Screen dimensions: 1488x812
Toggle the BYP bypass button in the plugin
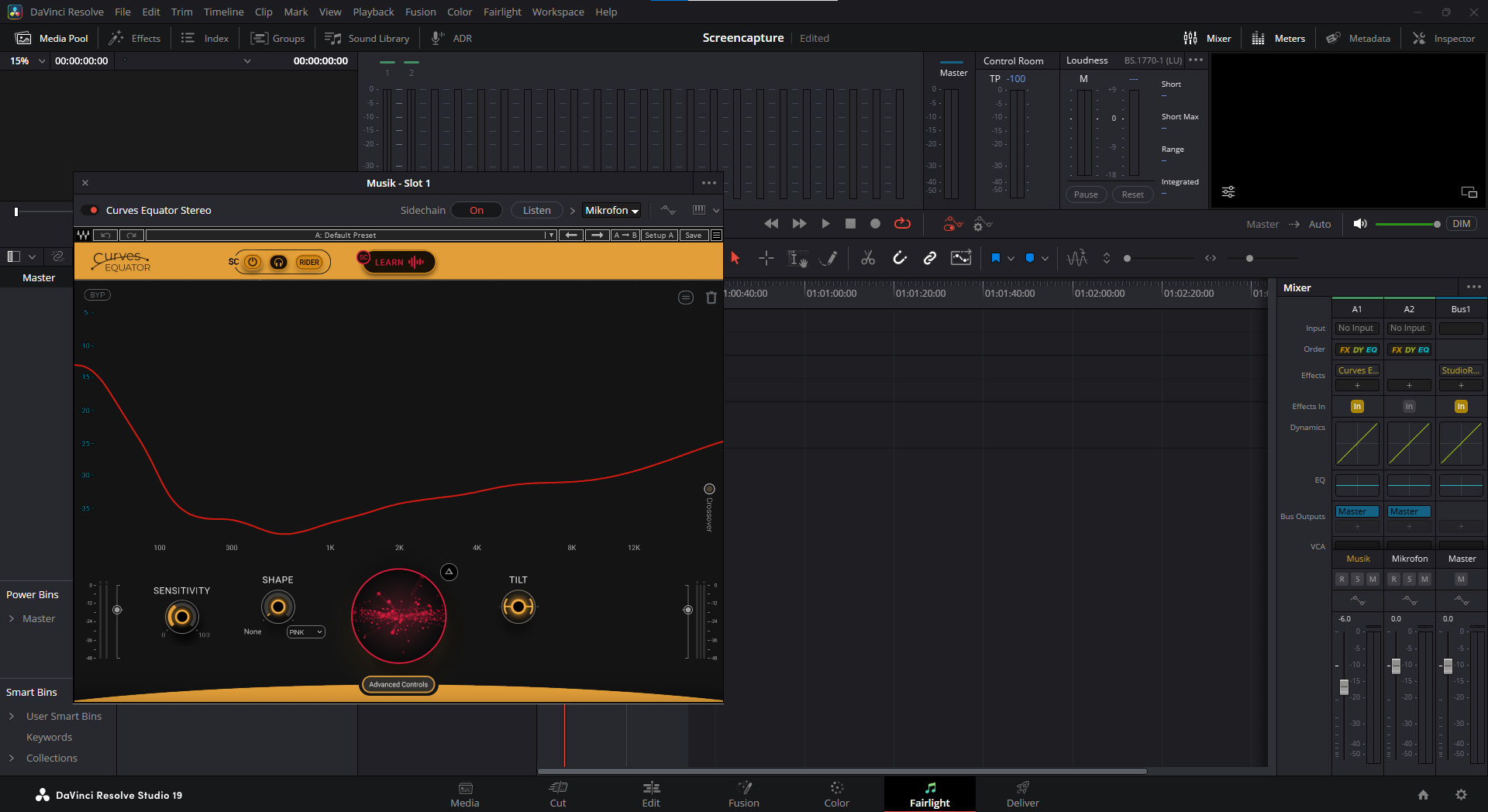tap(98, 294)
